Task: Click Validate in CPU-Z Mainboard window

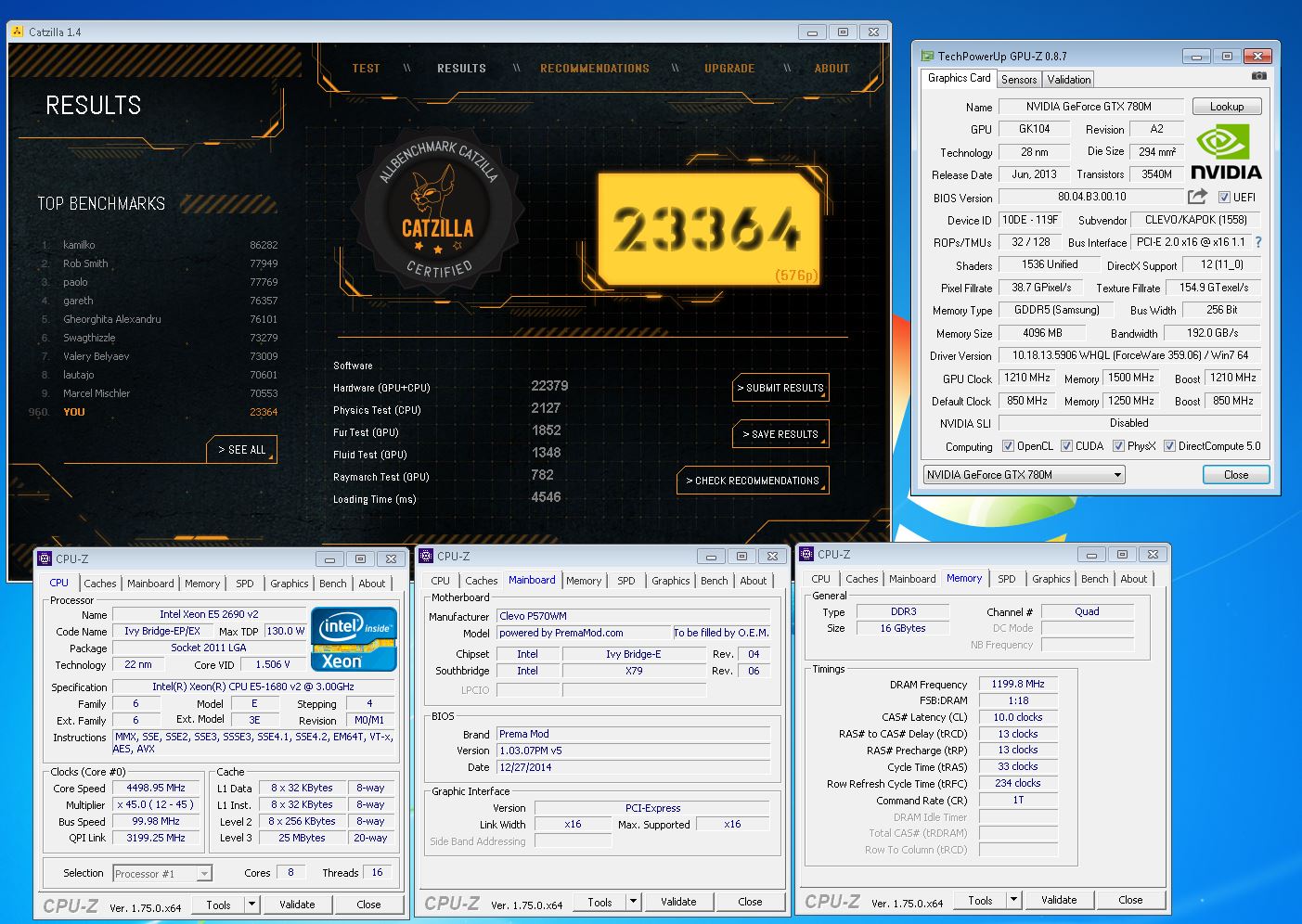Action: tap(678, 902)
